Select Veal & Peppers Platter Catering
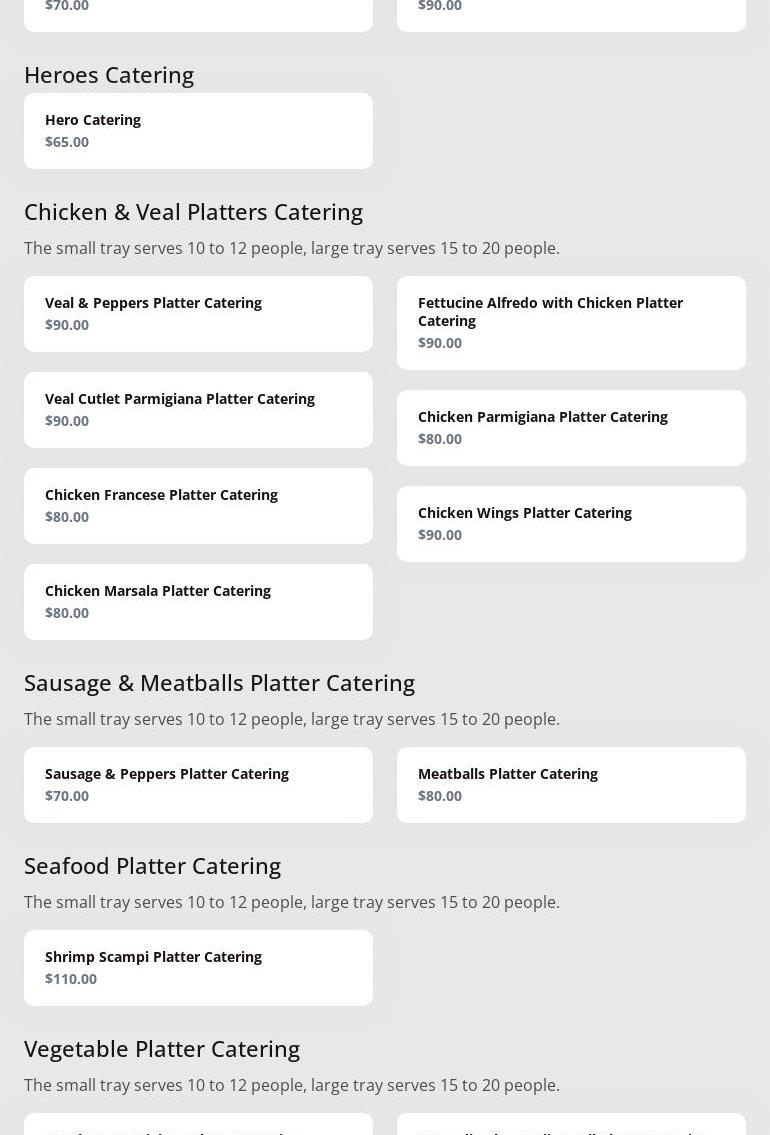The width and height of the screenshot is (770, 1135). point(198,313)
